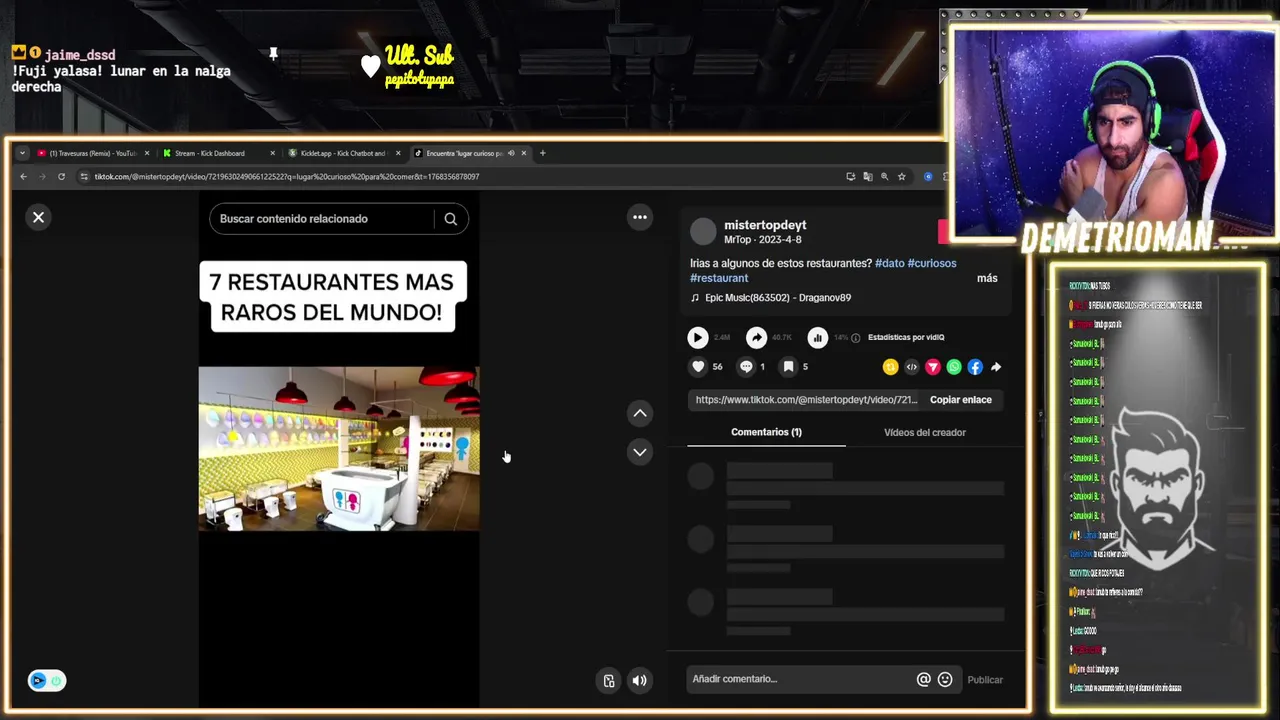Screen dimensions: 1280x720
Task: Open the browser tab search dropdown
Action: (23, 153)
